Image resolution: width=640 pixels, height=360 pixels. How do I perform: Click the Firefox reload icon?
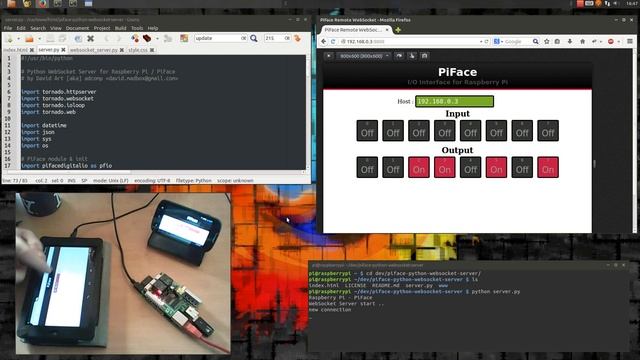tap(487, 42)
